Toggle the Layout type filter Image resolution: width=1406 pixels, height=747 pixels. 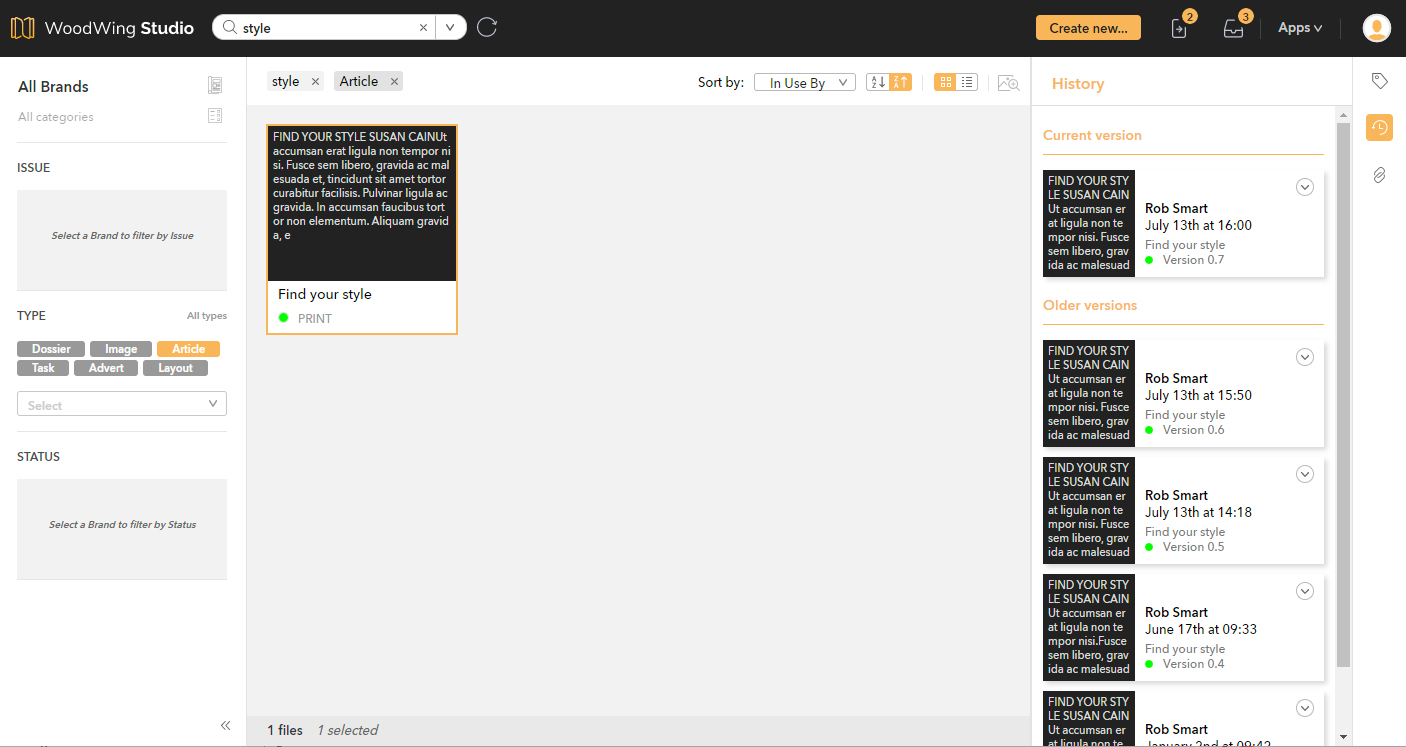[x=175, y=368]
